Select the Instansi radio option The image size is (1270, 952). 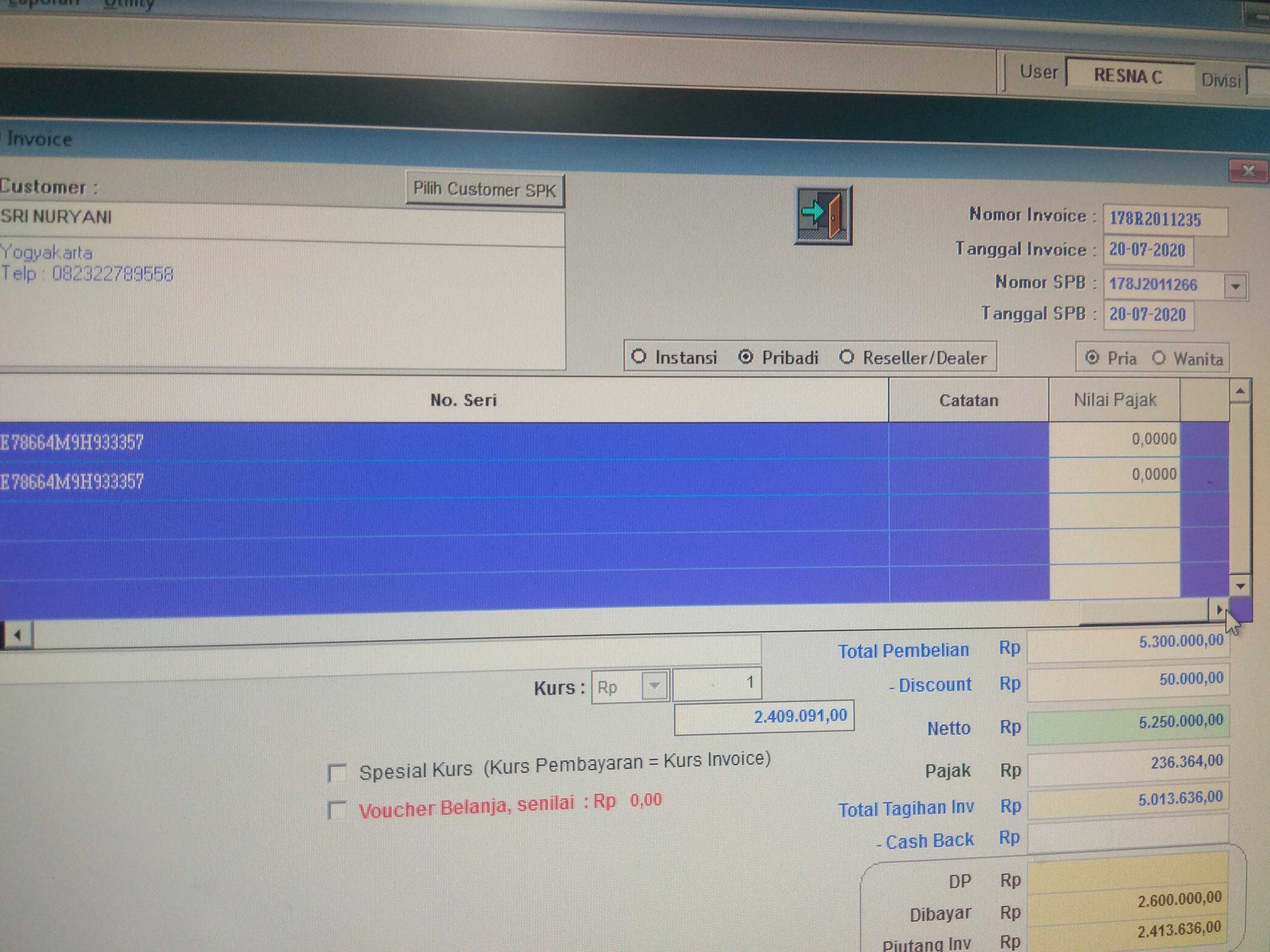pos(638,356)
